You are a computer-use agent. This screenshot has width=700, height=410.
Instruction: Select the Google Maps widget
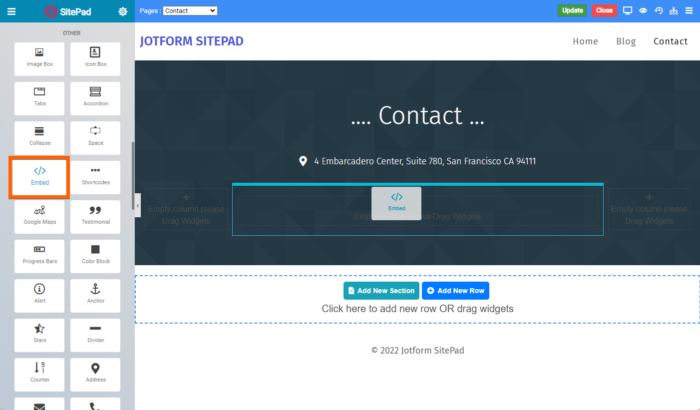coord(39,217)
